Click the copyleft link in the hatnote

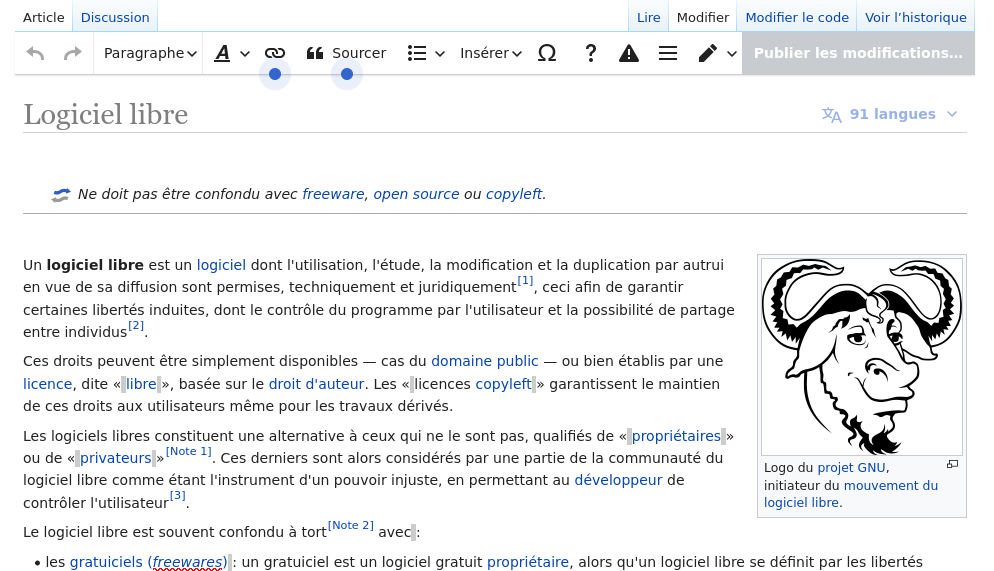click(x=513, y=194)
